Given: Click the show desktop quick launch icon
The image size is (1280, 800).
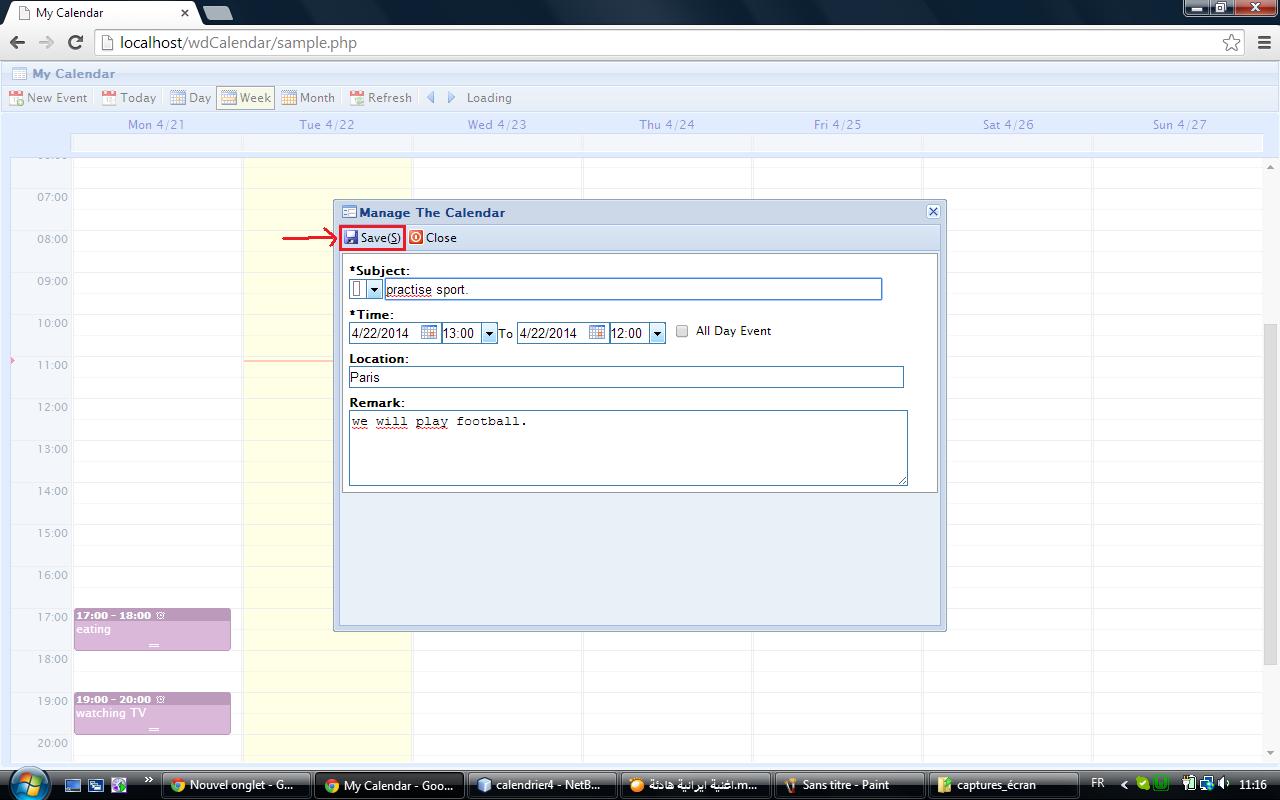Looking at the screenshot, I should tap(74, 785).
